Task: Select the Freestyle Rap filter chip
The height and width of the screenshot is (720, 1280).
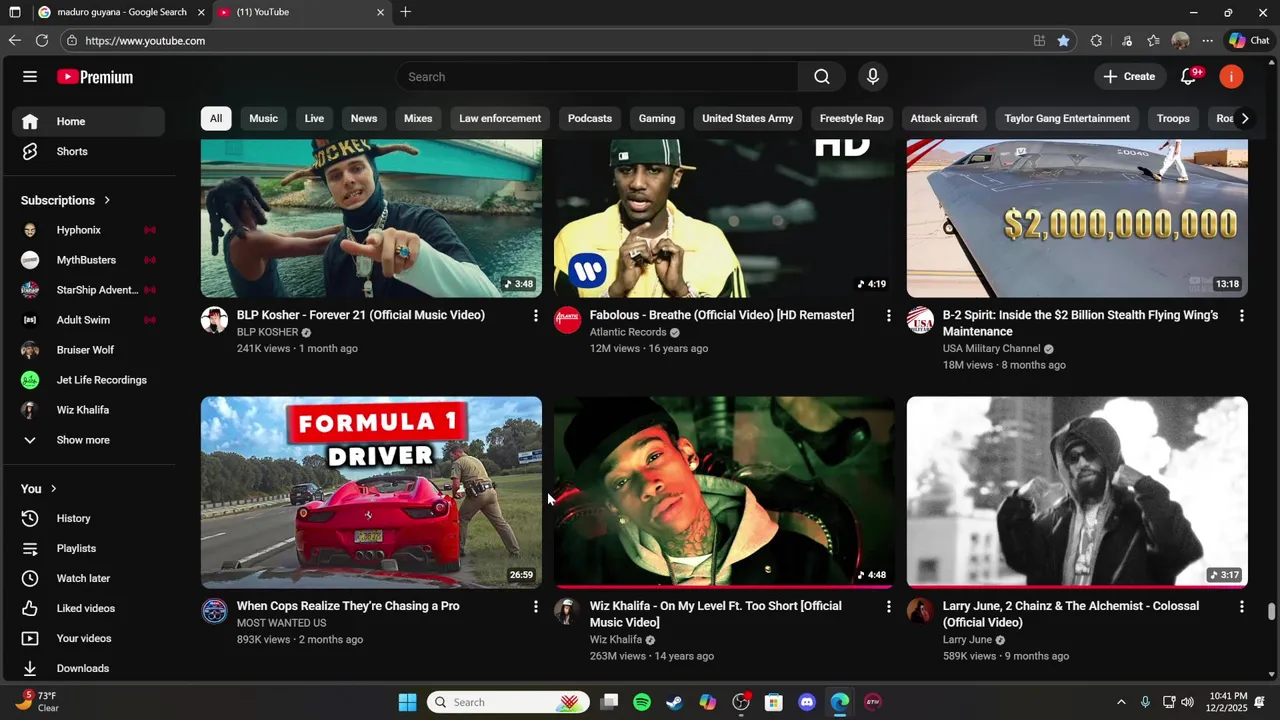Action: [x=852, y=119]
